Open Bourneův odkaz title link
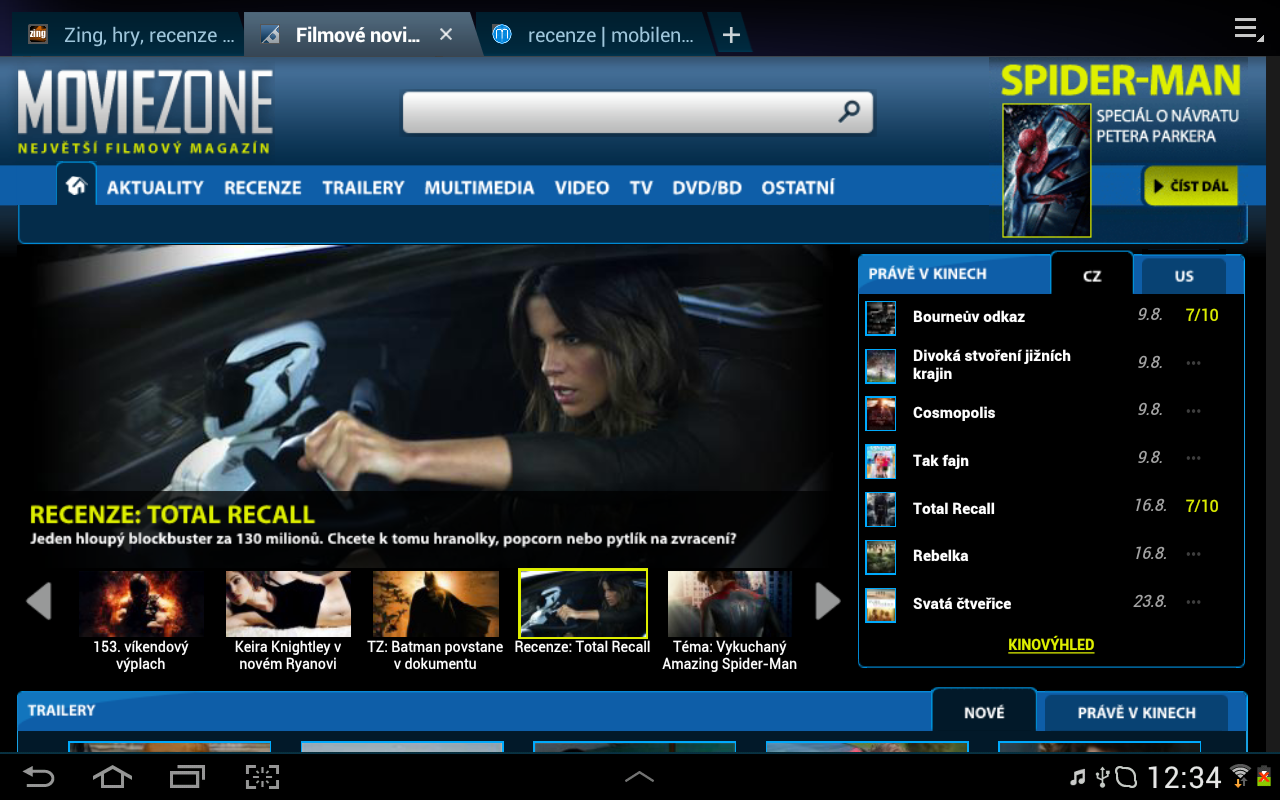 968,317
